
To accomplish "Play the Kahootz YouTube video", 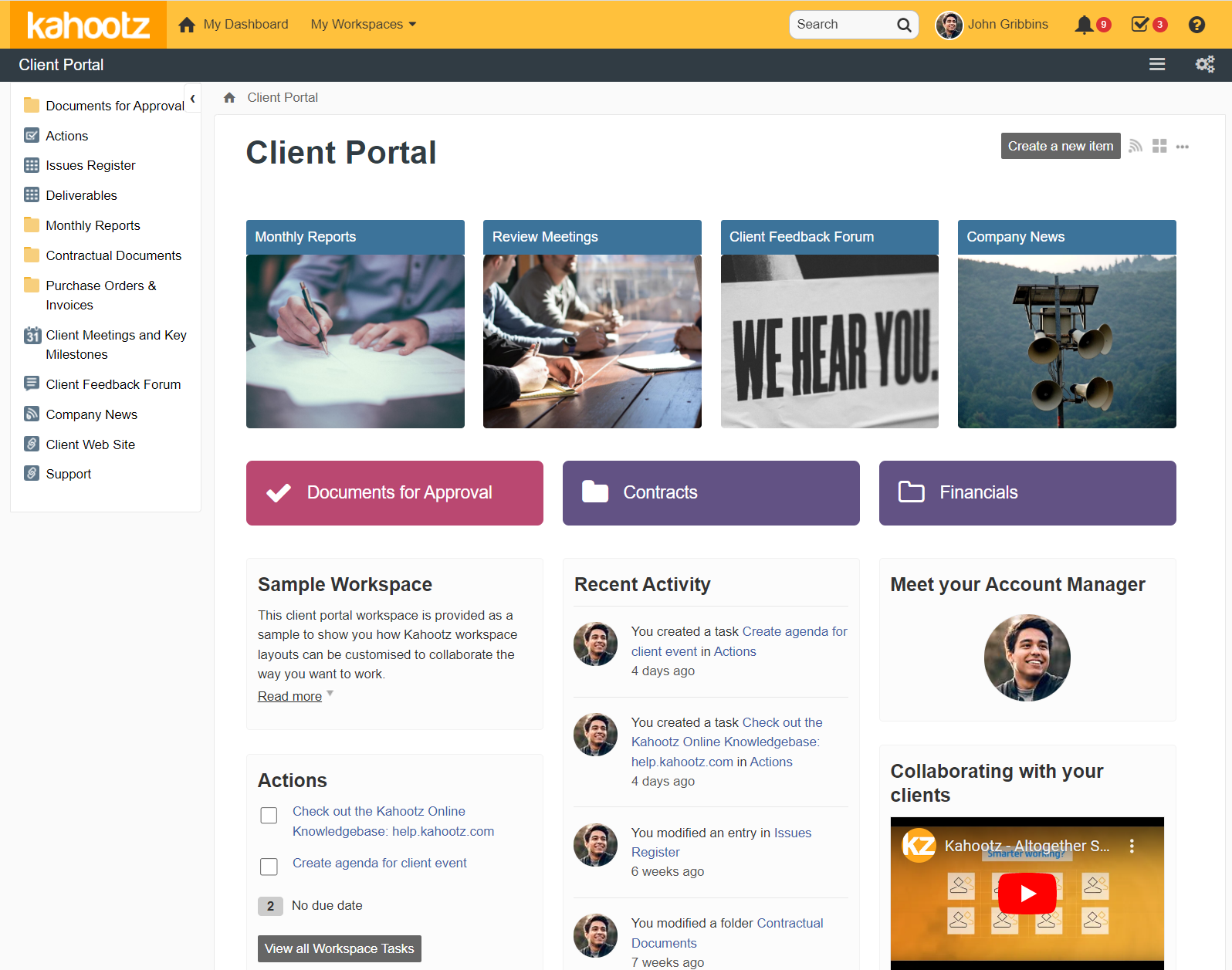I will 1027,893.
